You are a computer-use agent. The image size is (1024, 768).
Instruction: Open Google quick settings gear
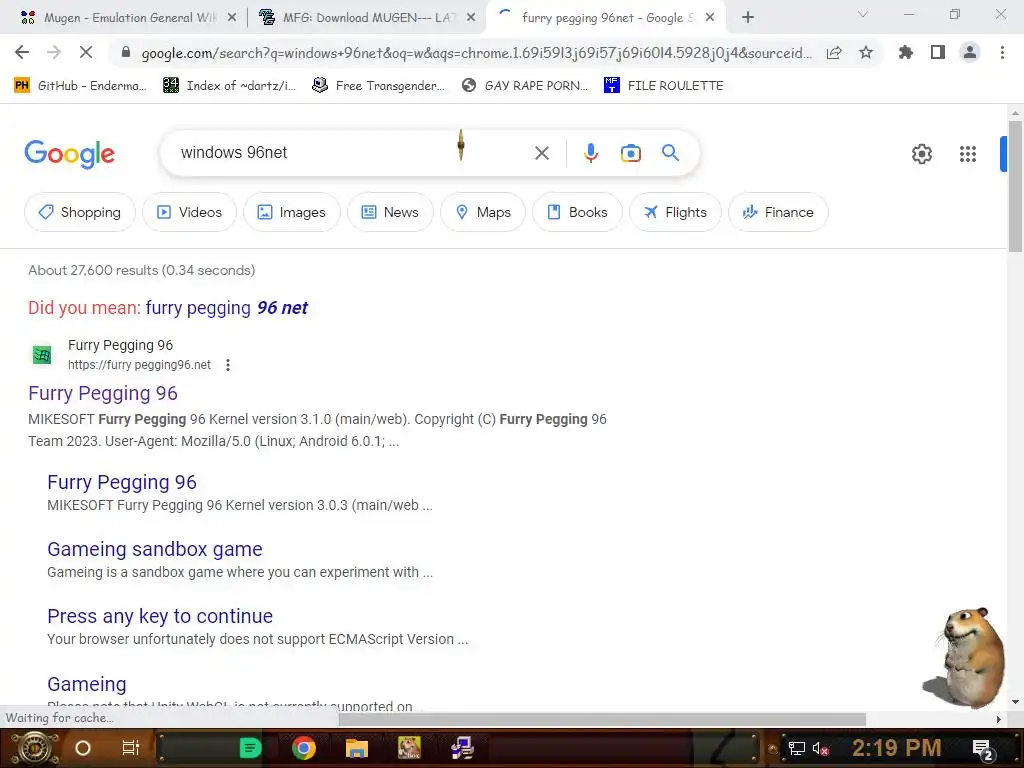(921, 154)
